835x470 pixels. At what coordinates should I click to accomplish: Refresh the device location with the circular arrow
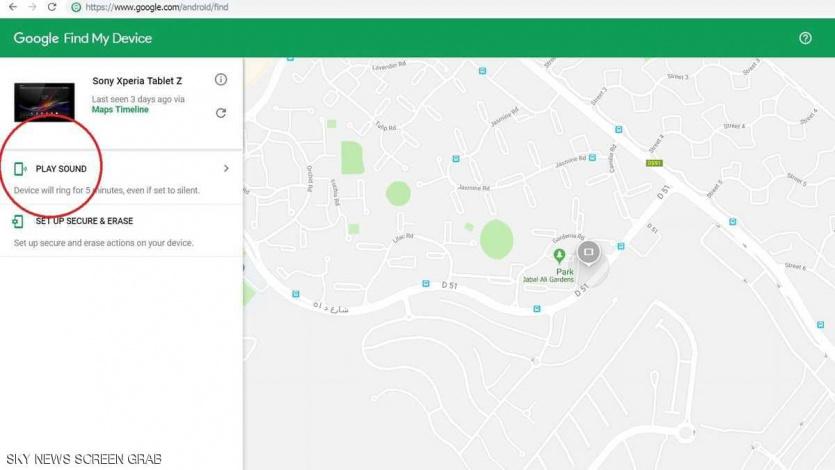[221, 113]
